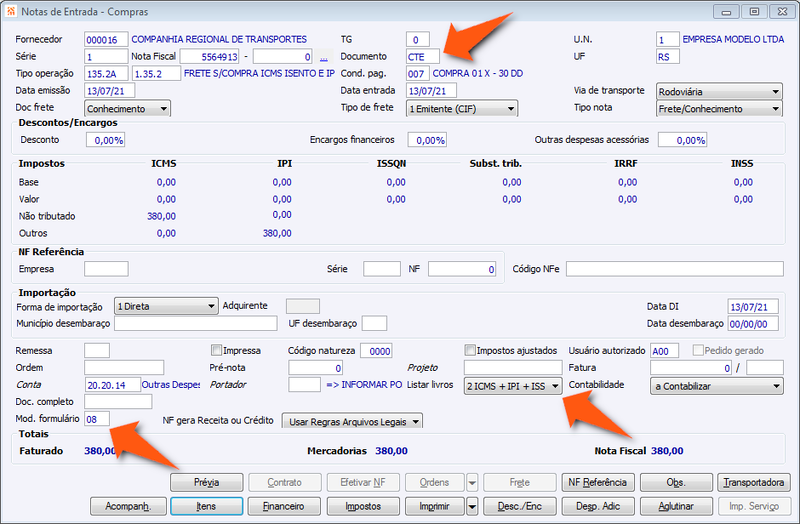Open the arrow menu beside Ordens button
The width and height of the screenshot is (800, 524).
coord(472,482)
